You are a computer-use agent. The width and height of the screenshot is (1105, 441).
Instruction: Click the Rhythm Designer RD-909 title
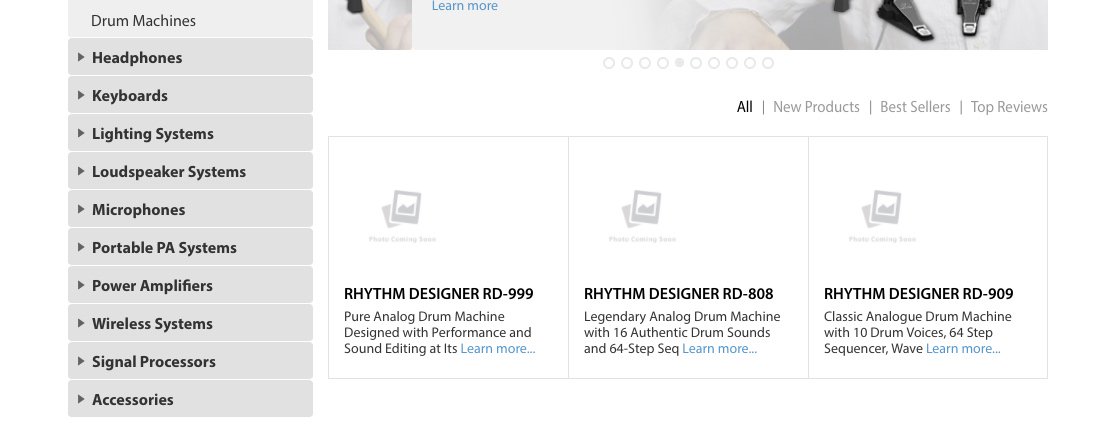click(918, 294)
